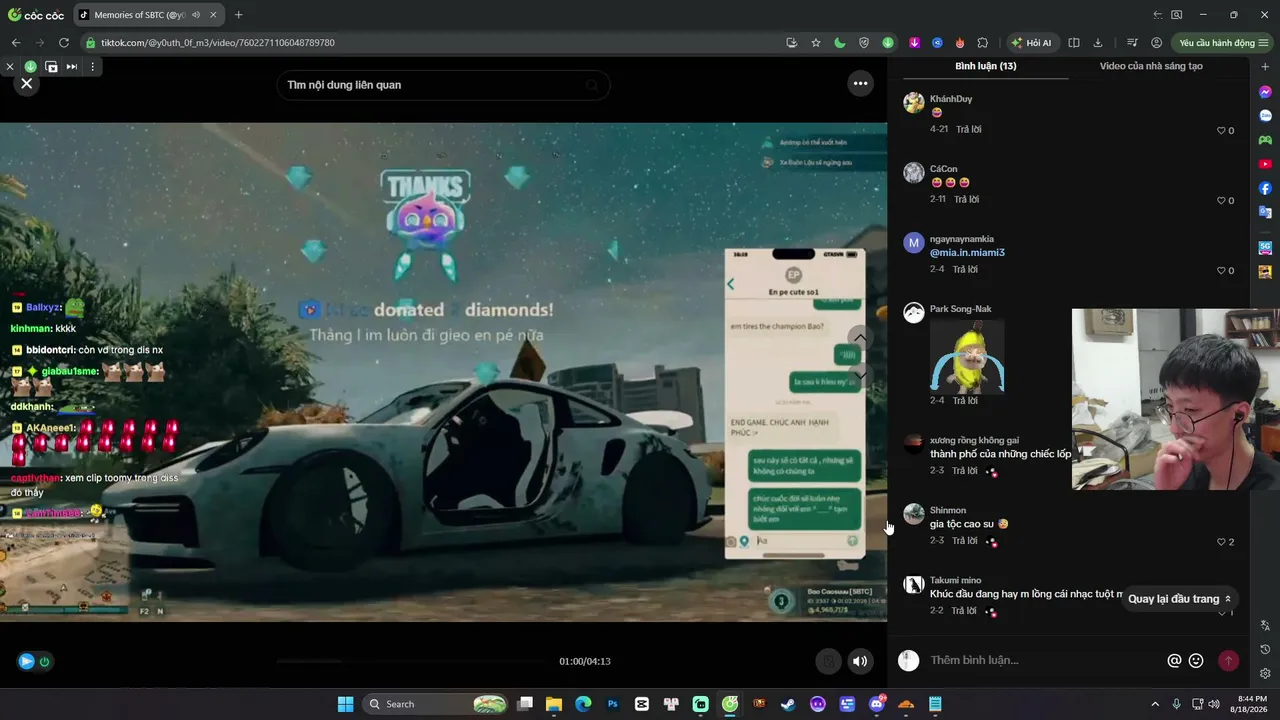Open a new browser tab
1280x720 pixels.
238,15
